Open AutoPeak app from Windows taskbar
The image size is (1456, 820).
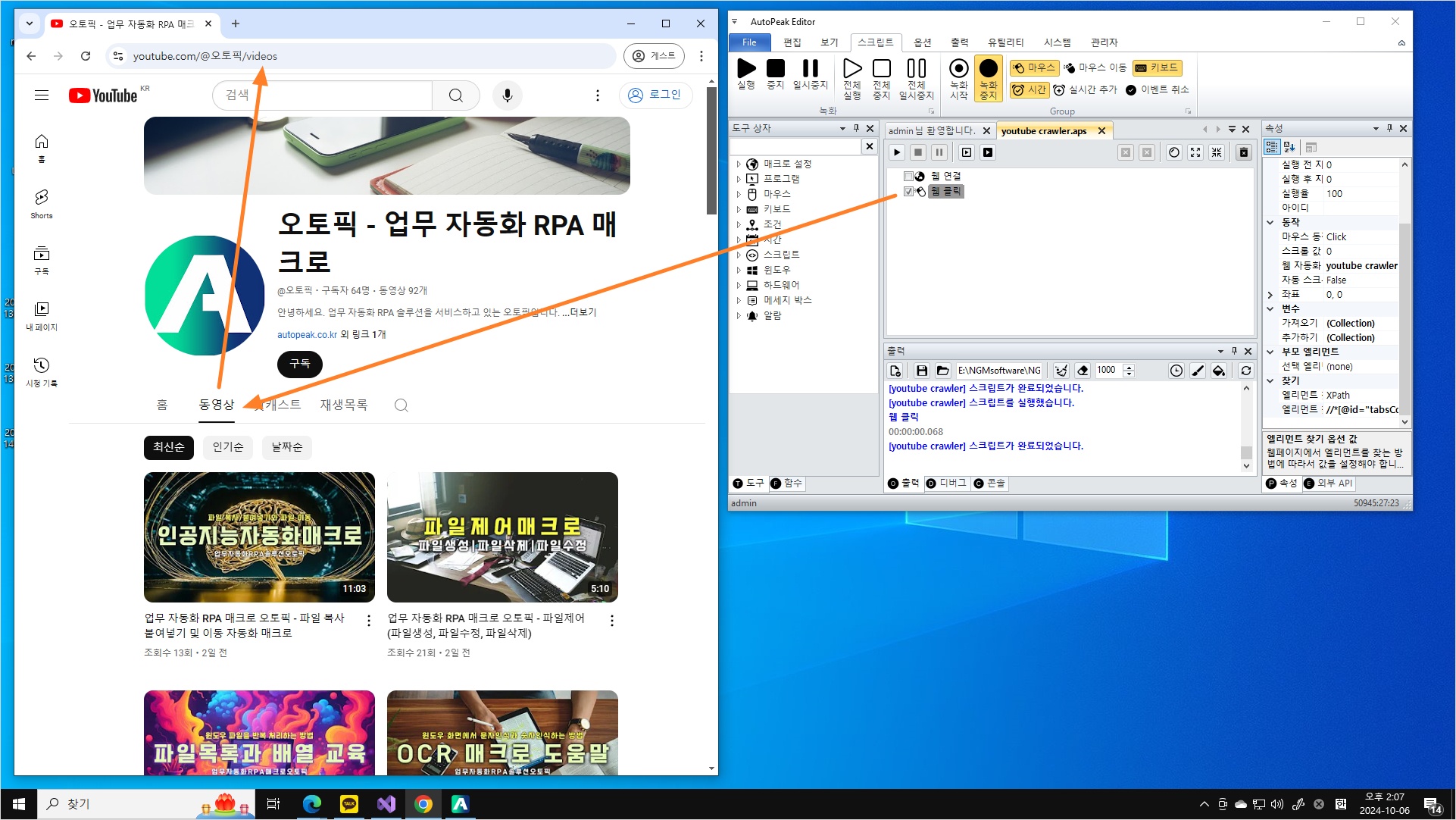point(460,804)
